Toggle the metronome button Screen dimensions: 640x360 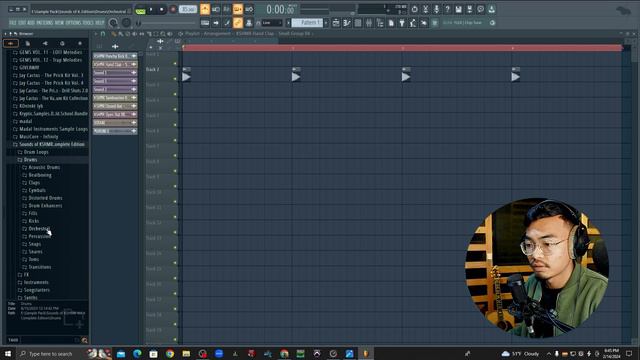tap(205, 9)
